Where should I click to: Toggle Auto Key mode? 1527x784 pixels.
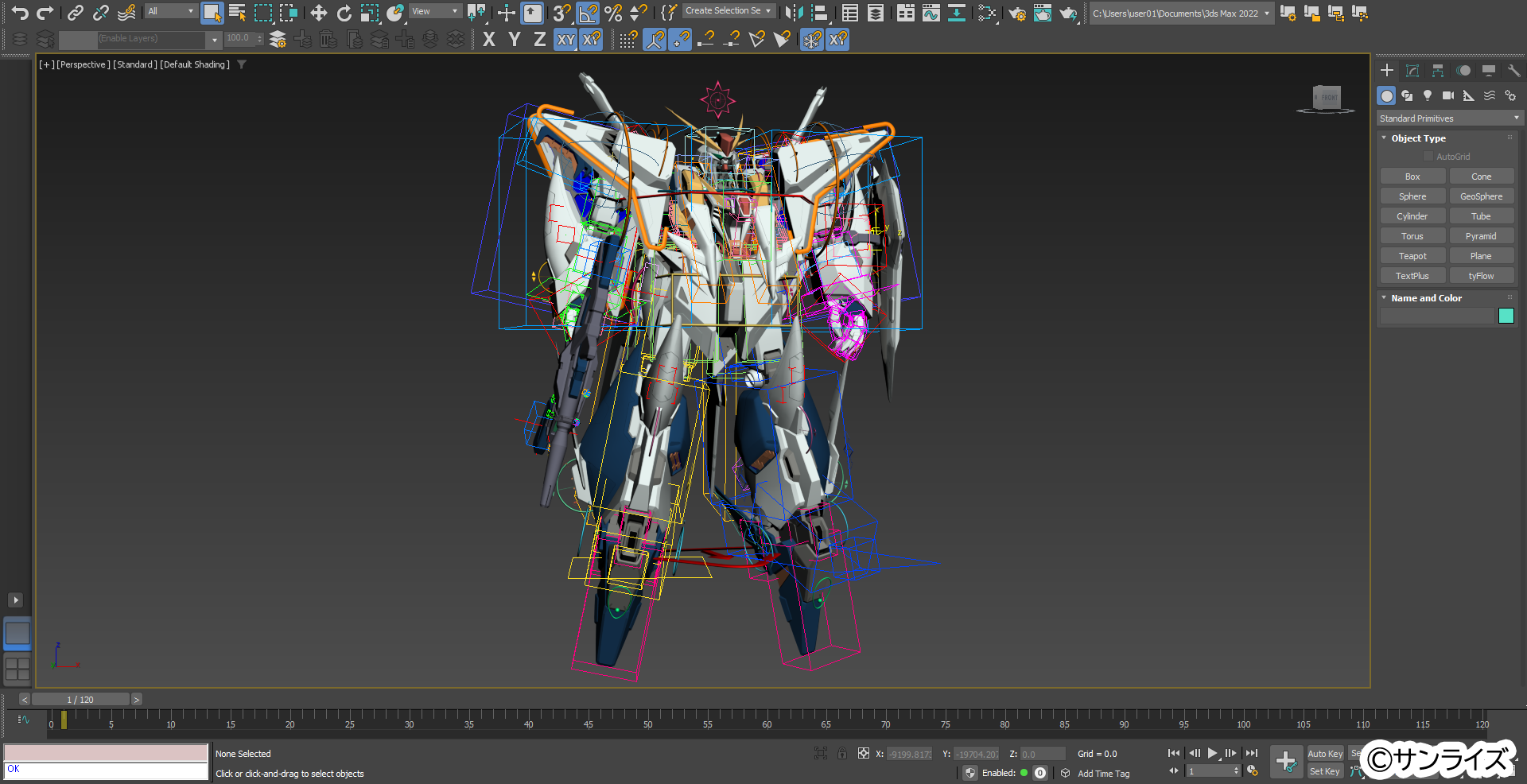[1325, 754]
